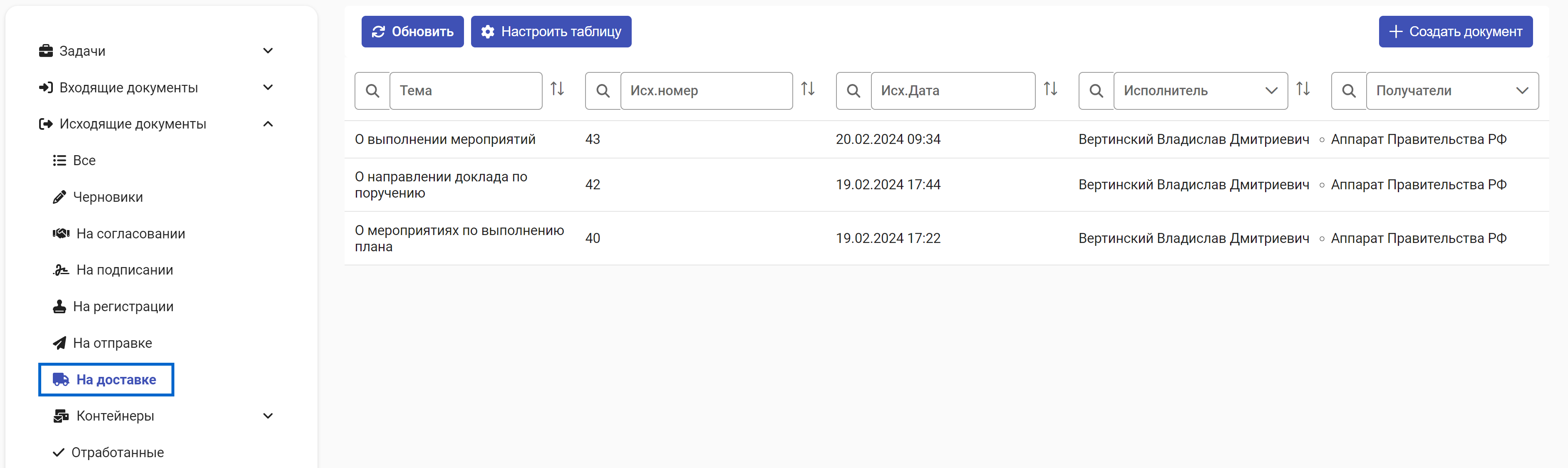
Task: Open Настроить таблицу settings
Action: coord(551,32)
